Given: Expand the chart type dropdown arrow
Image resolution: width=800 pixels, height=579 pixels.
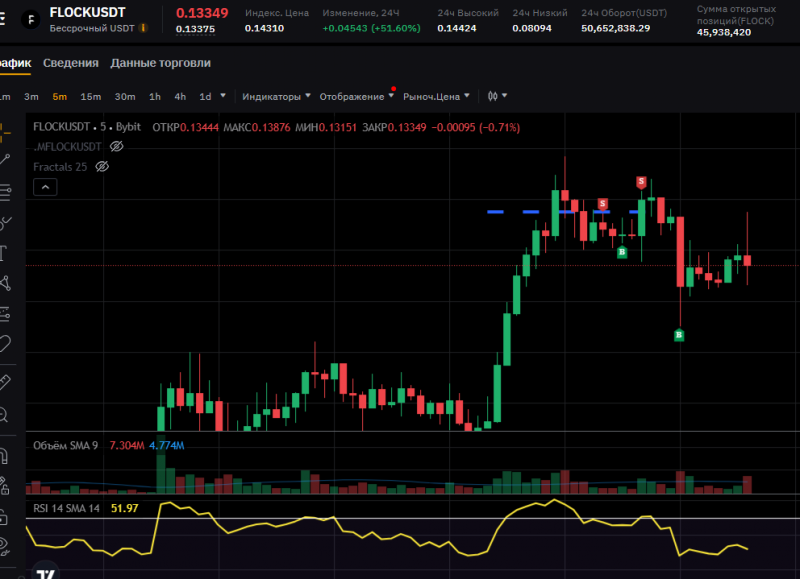Looking at the screenshot, I should [x=505, y=95].
